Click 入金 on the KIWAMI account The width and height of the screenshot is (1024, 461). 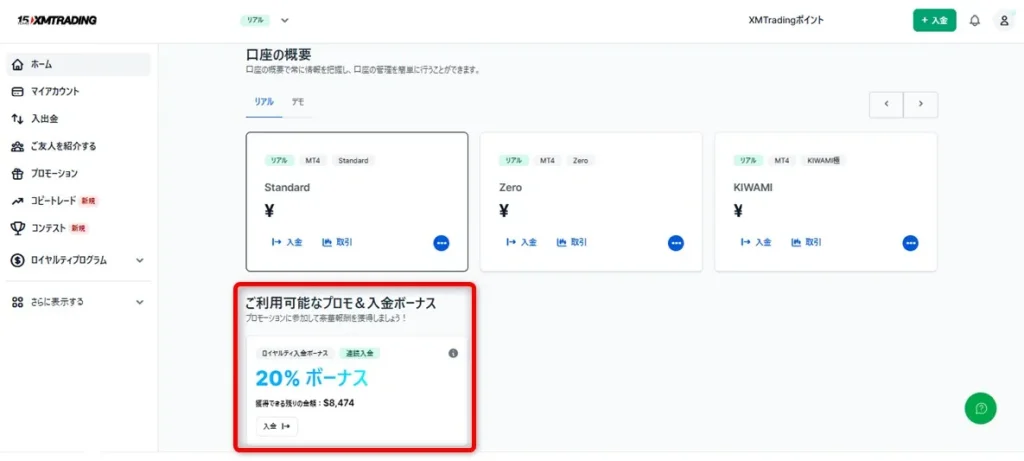756,242
